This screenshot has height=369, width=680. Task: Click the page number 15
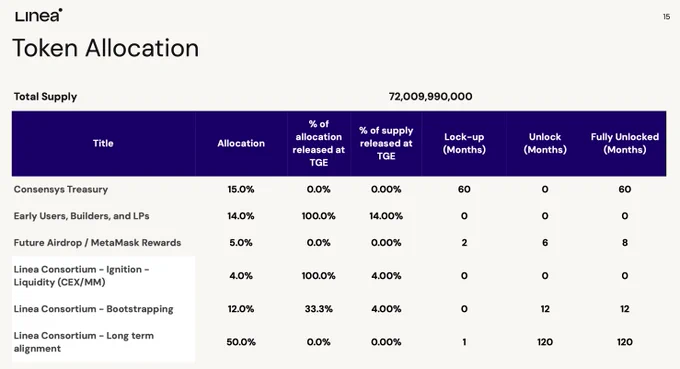click(667, 16)
